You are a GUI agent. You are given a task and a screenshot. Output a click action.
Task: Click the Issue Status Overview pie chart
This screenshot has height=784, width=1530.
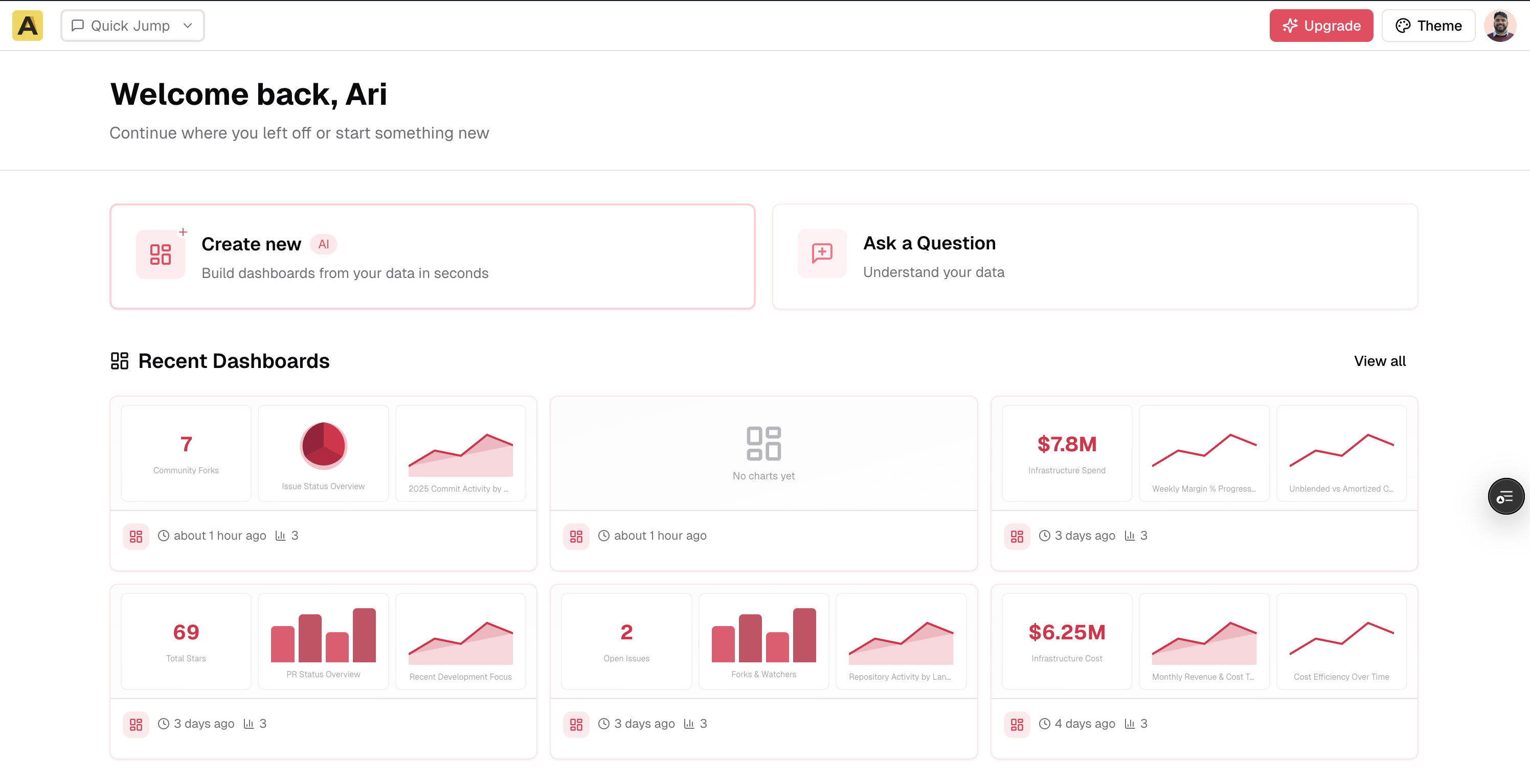pos(323,446)
